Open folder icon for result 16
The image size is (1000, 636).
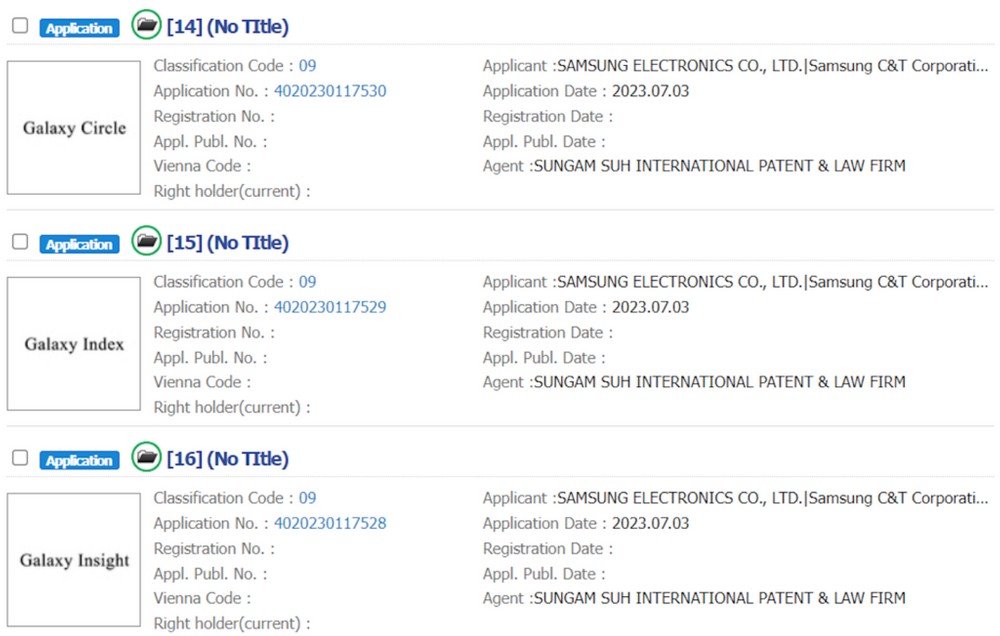[x=147, y=457]
